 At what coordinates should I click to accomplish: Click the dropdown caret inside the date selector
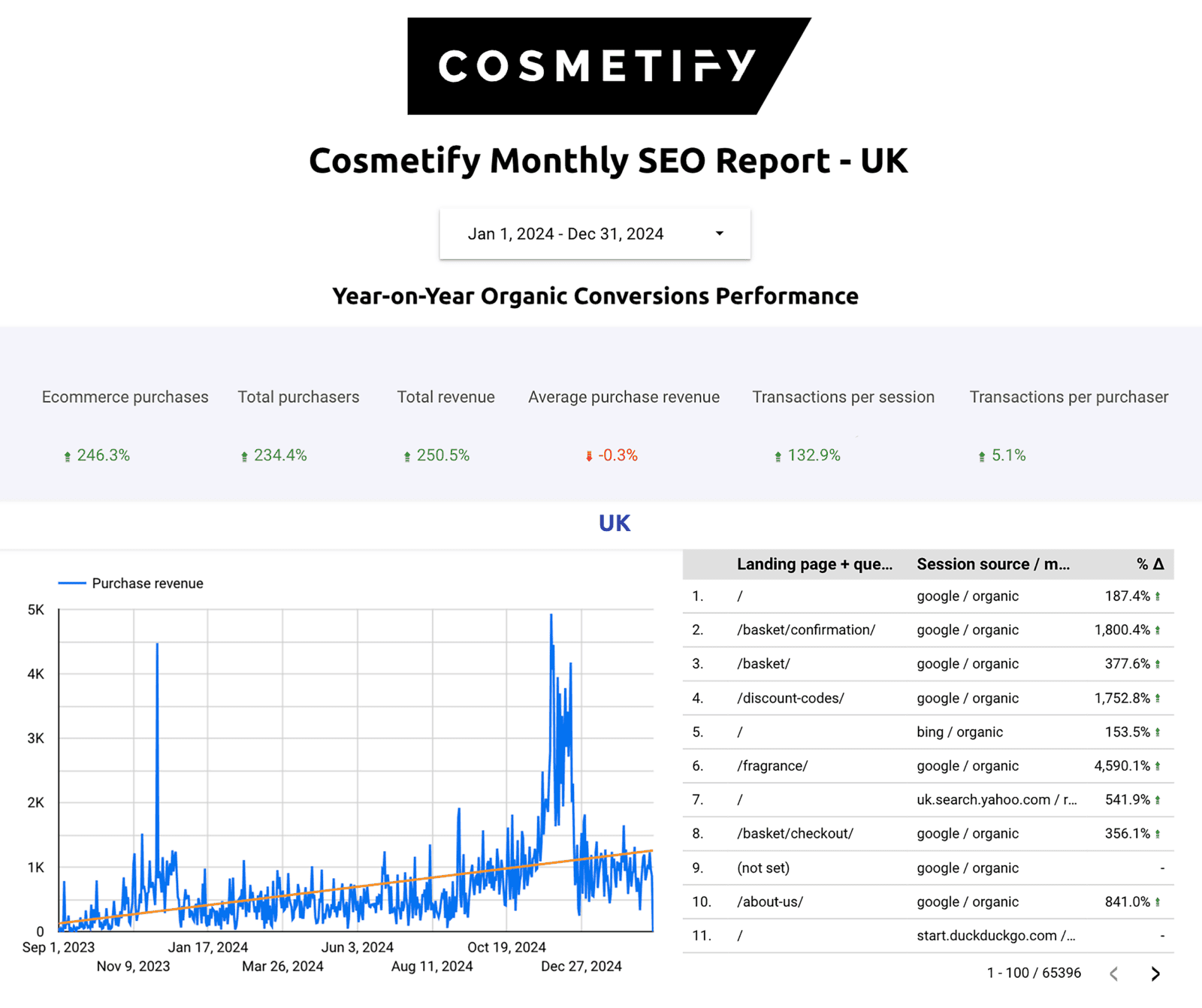[x=719, y=233]
